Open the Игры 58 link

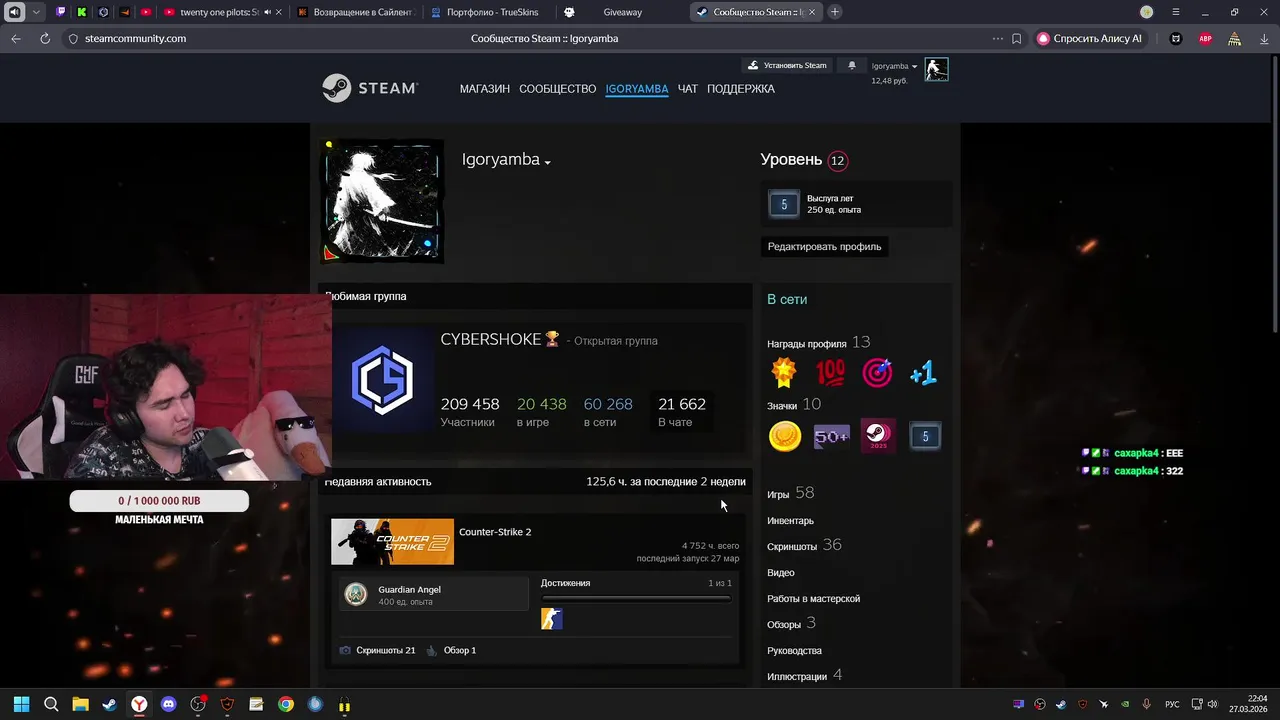[790, 494]
